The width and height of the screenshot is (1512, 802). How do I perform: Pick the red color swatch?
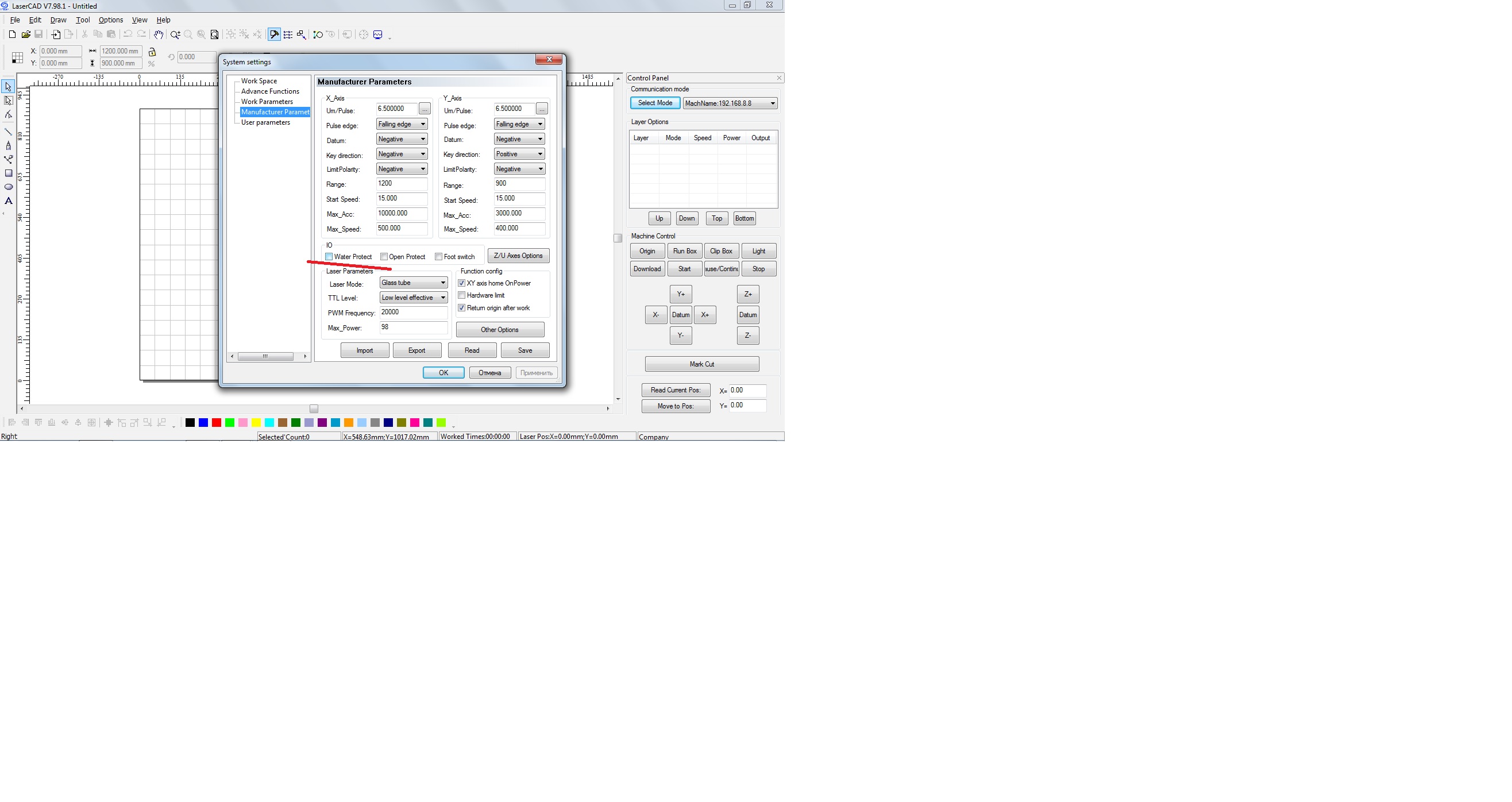(x=217, y=423)
